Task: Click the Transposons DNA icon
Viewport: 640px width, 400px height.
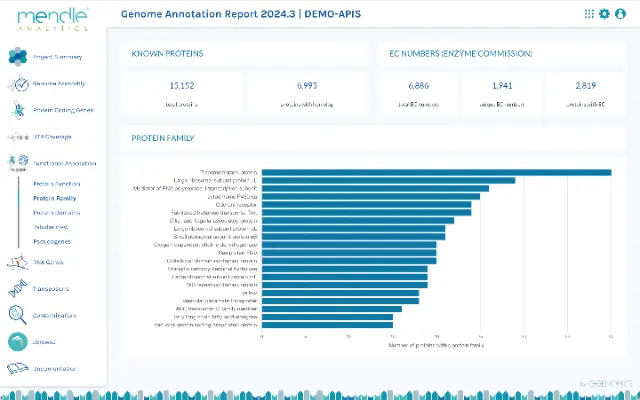Action: 18,289
